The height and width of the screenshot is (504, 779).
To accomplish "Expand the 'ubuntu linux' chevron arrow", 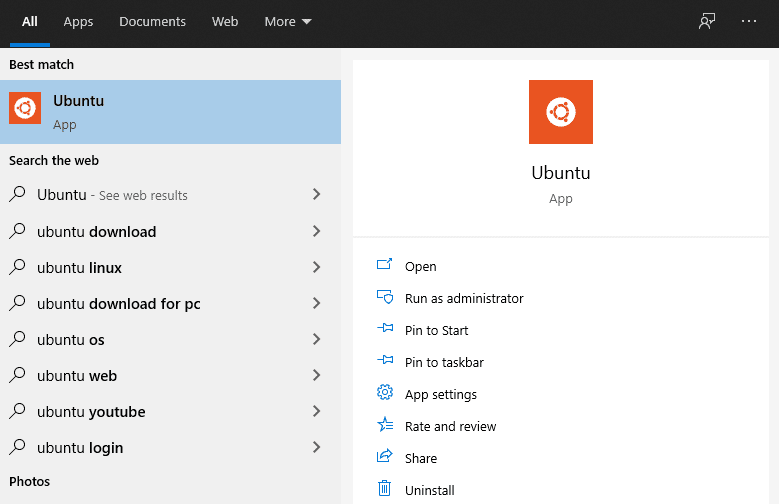I will (x=316, y=267).
